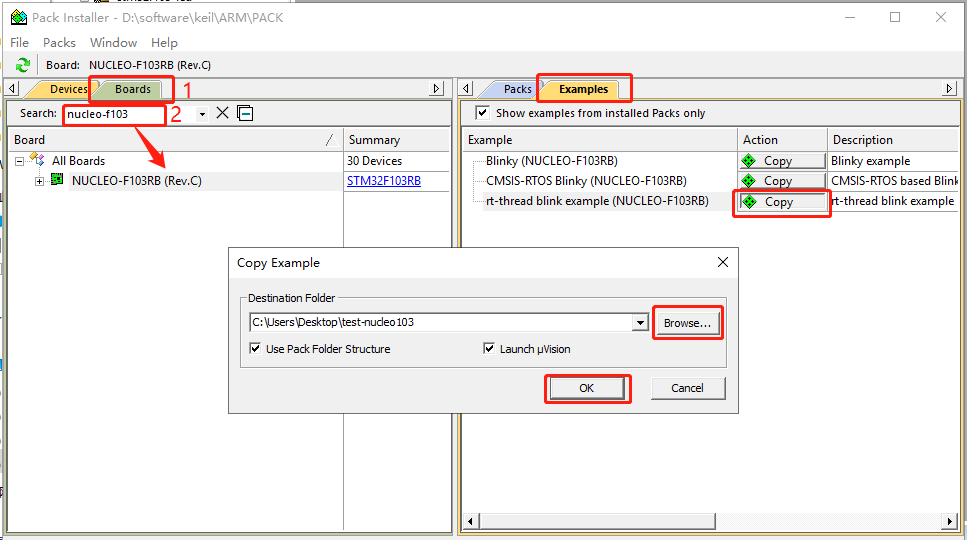Image resolution: width=967 pixels, height=540 pixels.
Task: Click the Example column header
Action: click(x=599, y=140)
